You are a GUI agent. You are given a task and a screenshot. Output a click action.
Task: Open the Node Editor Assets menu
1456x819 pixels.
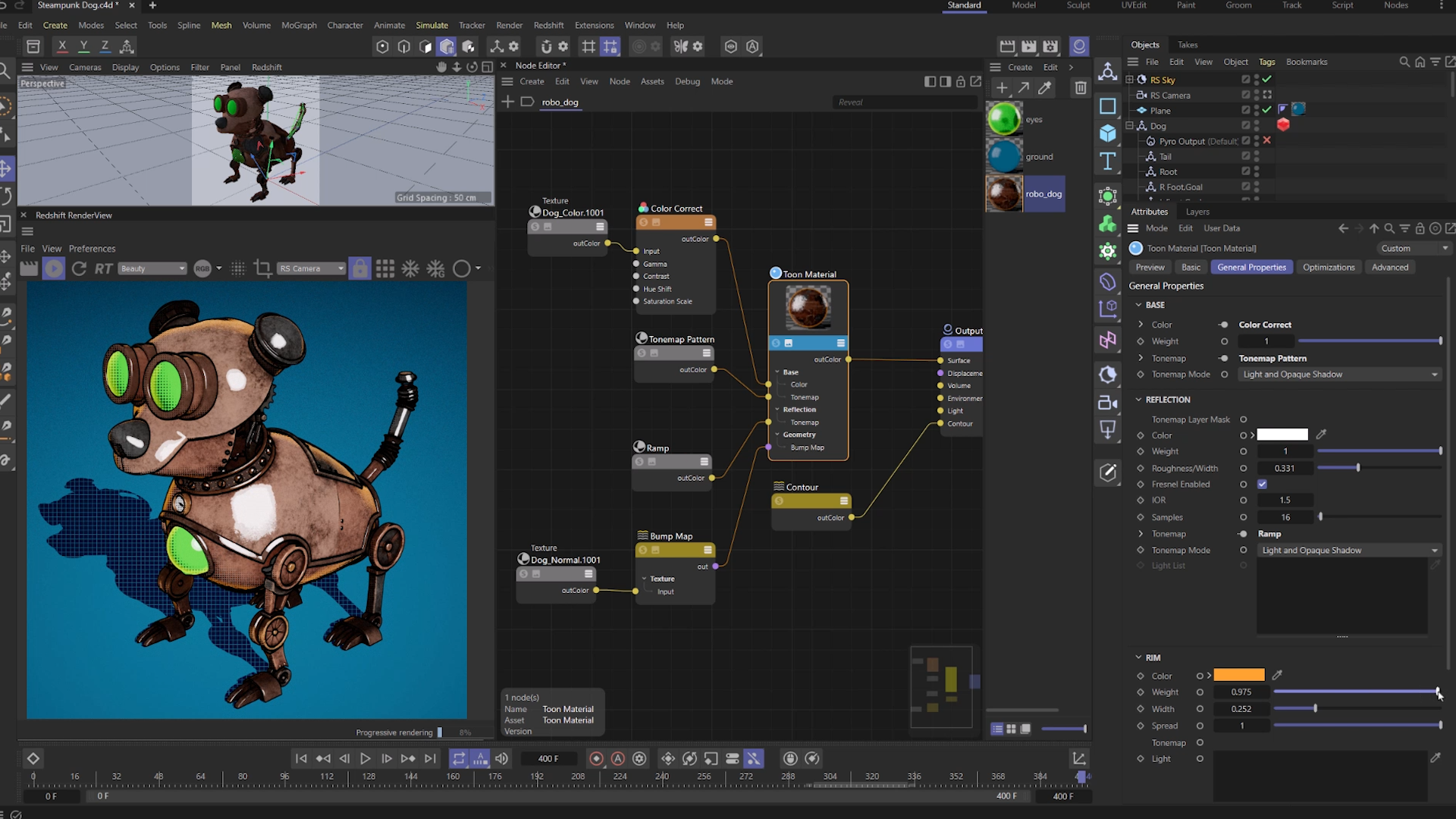[x=652, y=81]
